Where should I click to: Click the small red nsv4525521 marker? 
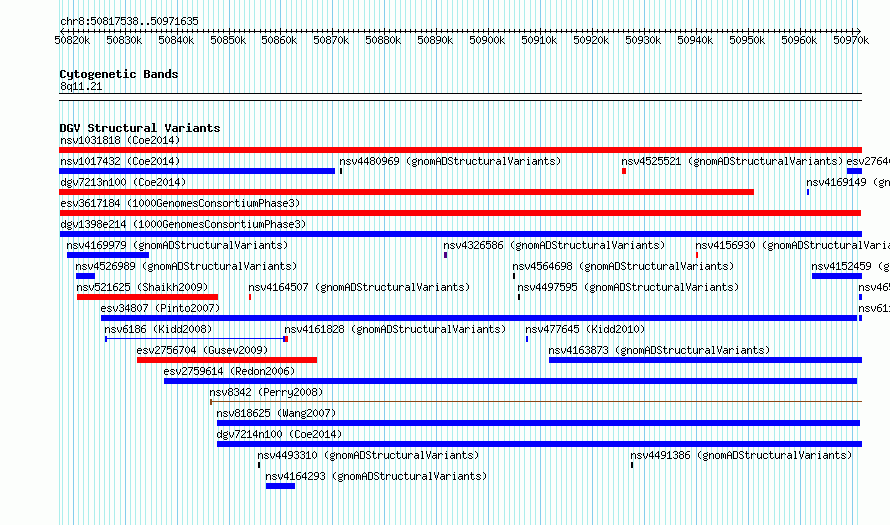[x=624, y=171]
